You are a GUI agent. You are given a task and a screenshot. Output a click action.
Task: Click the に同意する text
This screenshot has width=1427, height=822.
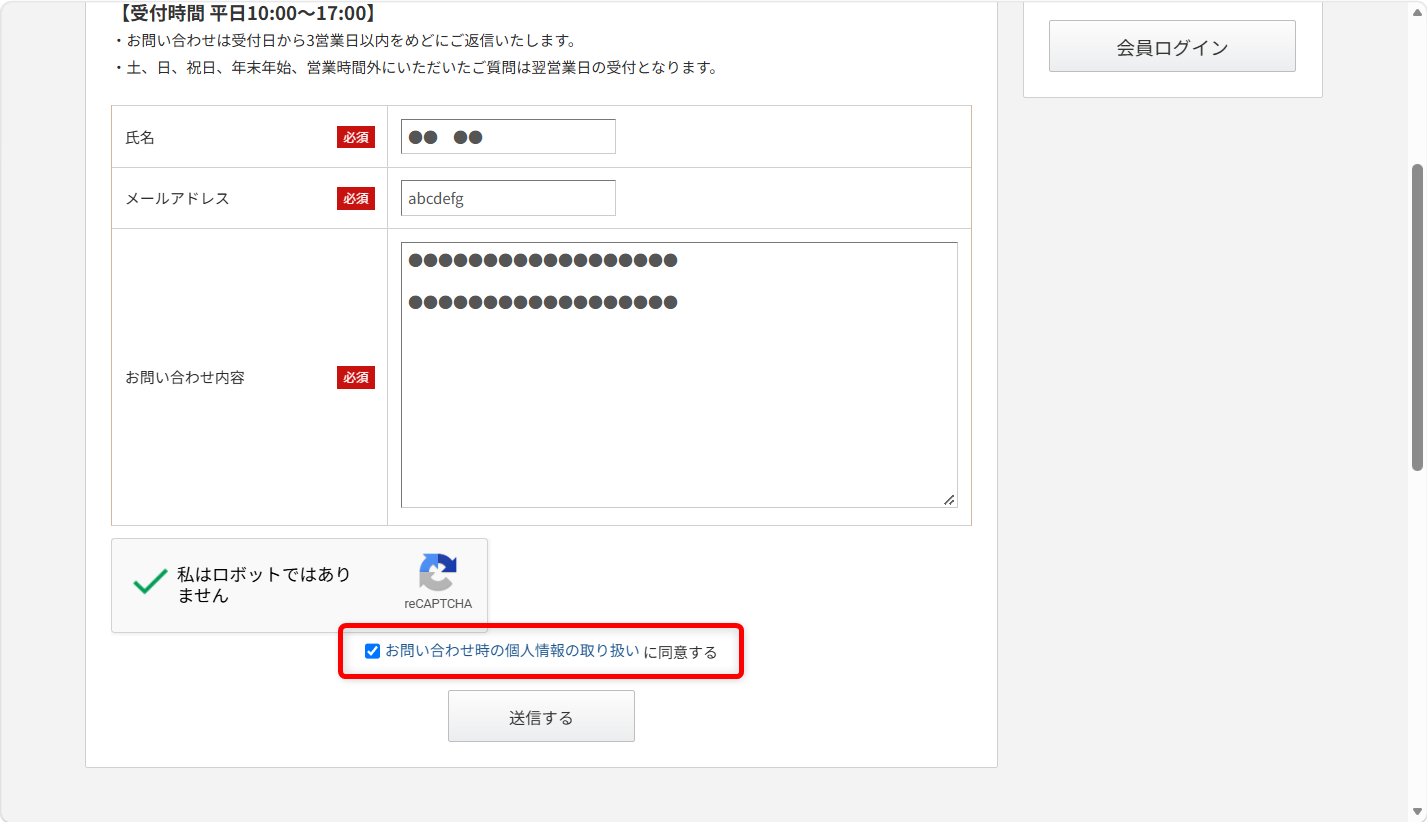click(x=681, y=652)
